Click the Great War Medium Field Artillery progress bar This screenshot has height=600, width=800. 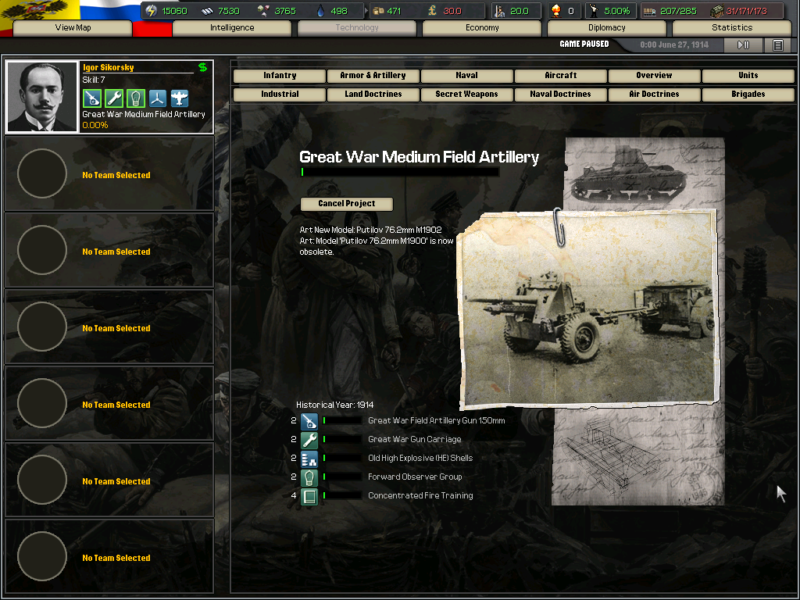(399, 172)
